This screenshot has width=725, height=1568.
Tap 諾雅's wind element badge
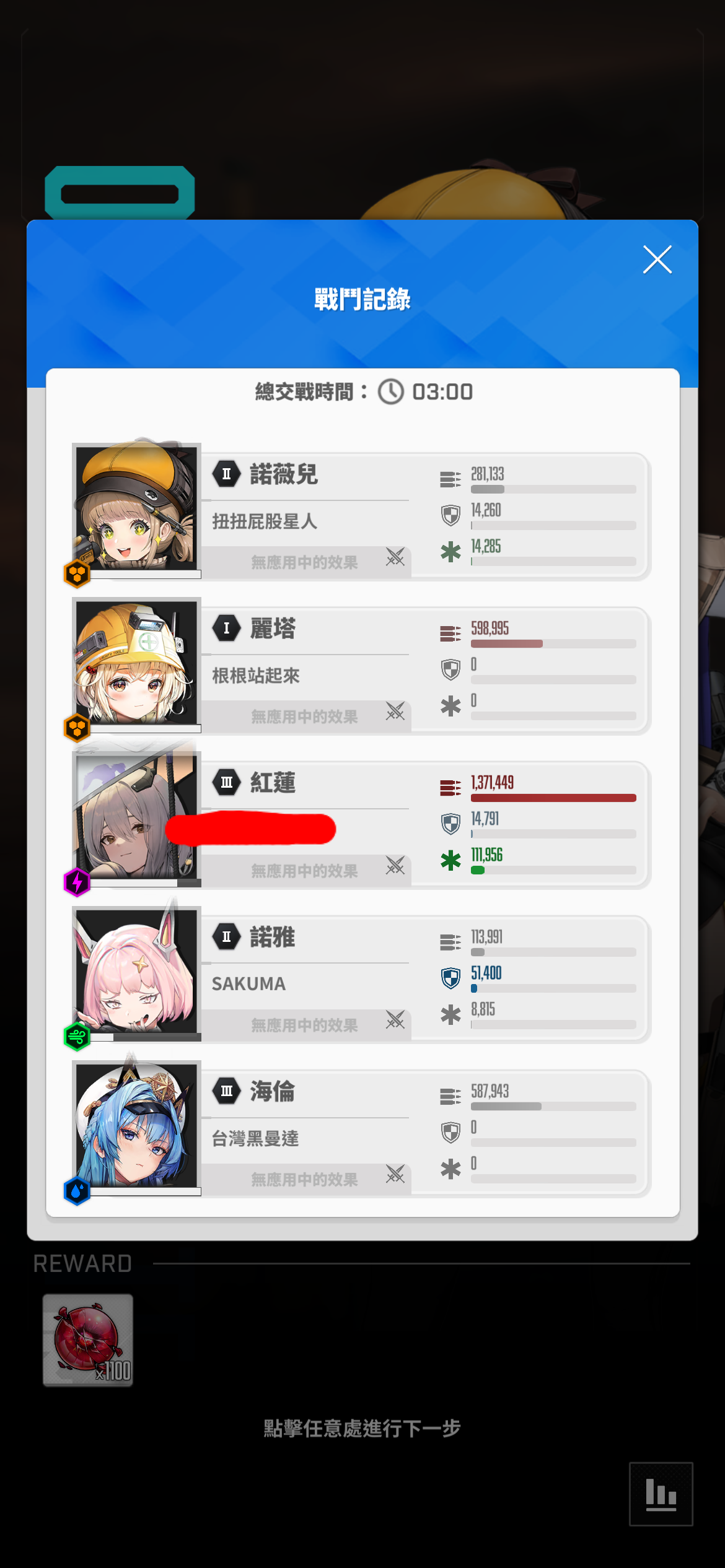tap(77, 1036)
